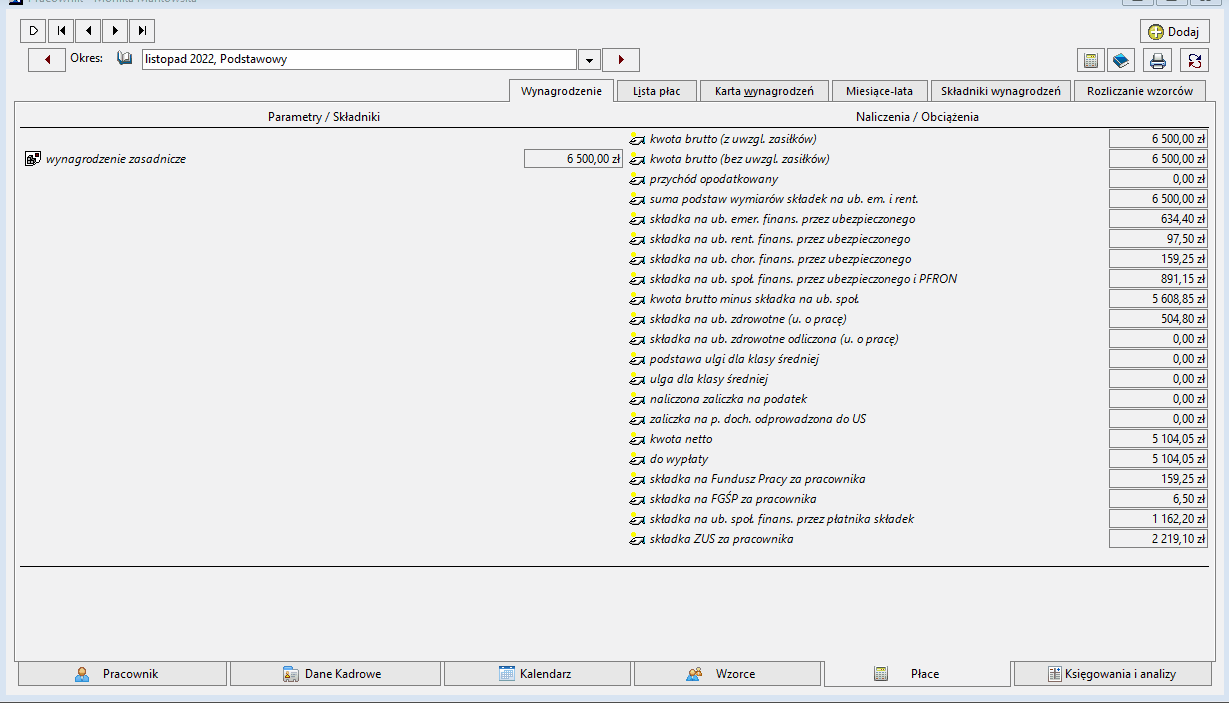
Task: Click the kwota netto value 5 104,05 zł
Action: tap(1158, 438)
